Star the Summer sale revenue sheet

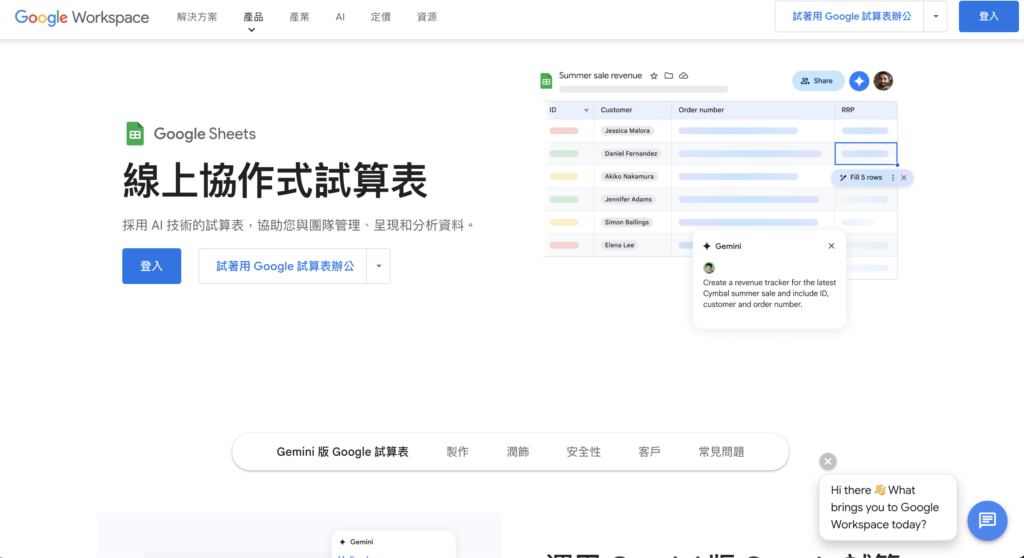pyautogui.click(x=654, y=76)
